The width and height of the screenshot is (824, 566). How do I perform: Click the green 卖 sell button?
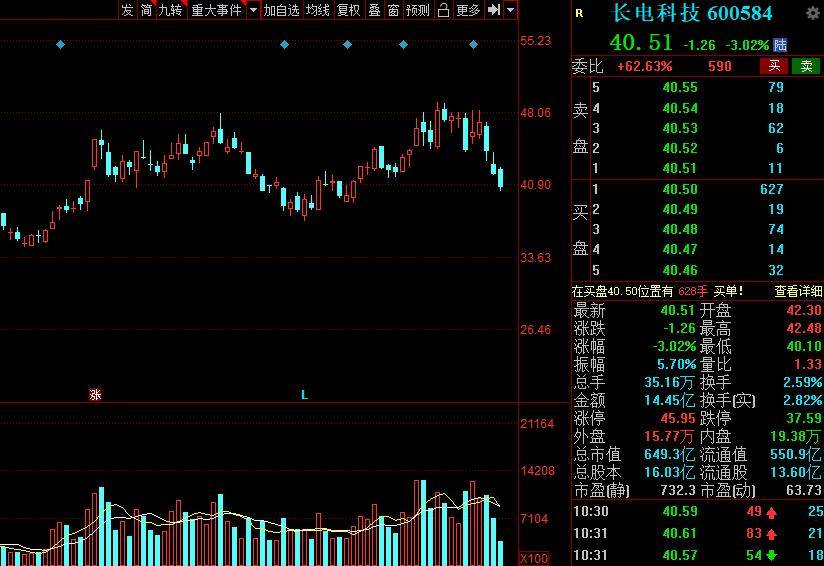click(x=806, y=66)
